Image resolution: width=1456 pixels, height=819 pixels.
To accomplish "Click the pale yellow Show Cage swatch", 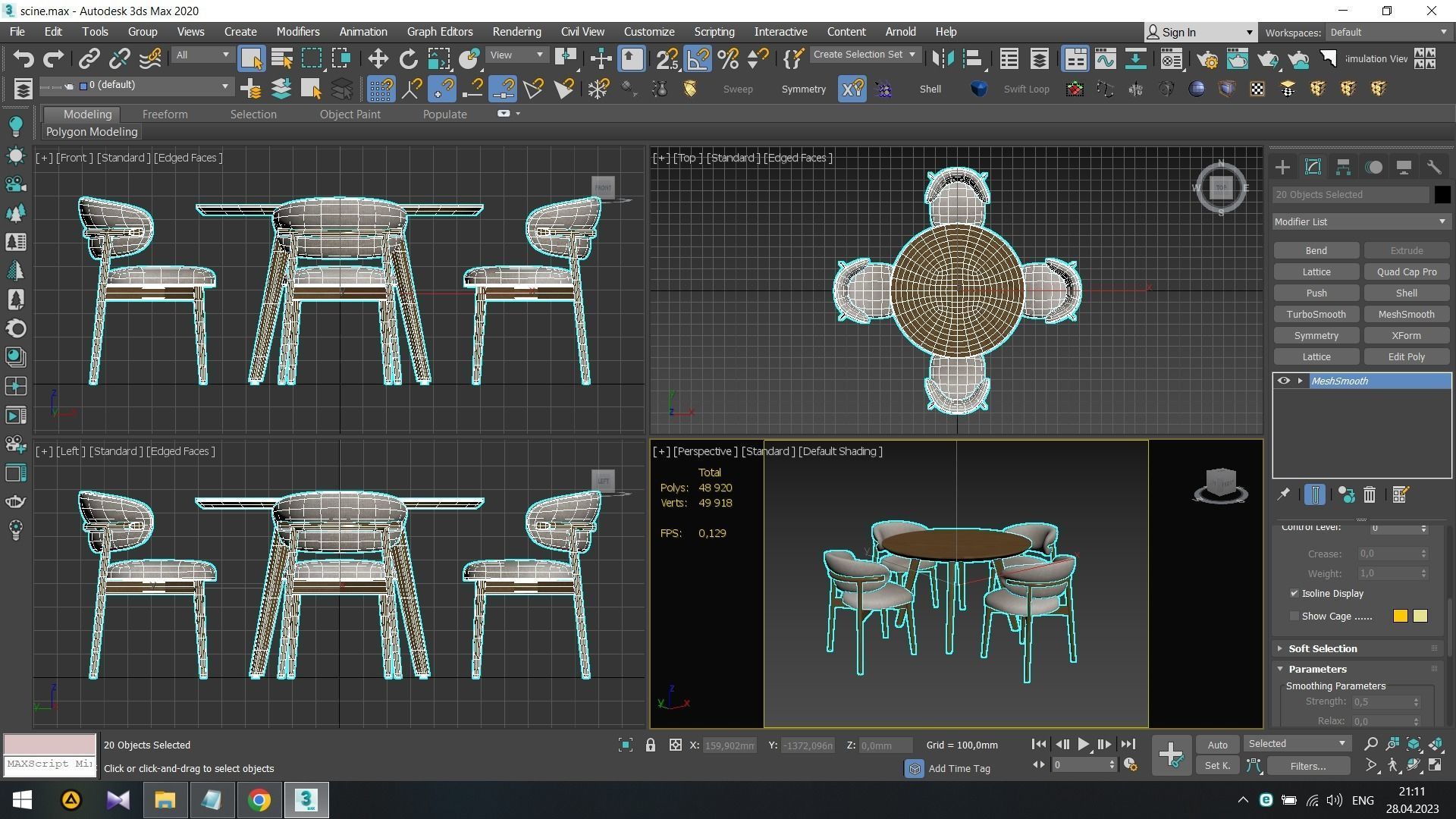I will 1420,617.
